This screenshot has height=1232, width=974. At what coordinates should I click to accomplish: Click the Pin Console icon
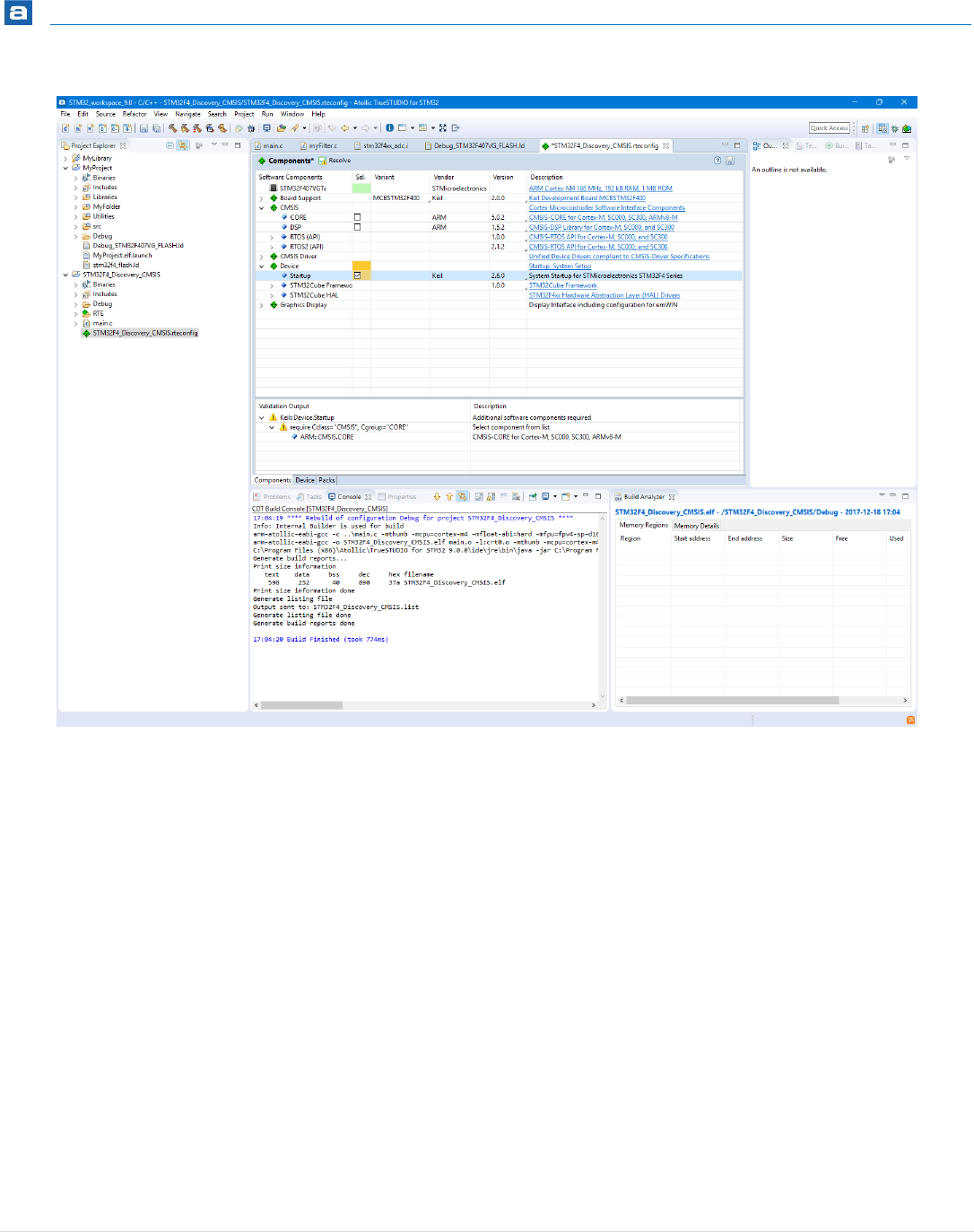[533, 496]
